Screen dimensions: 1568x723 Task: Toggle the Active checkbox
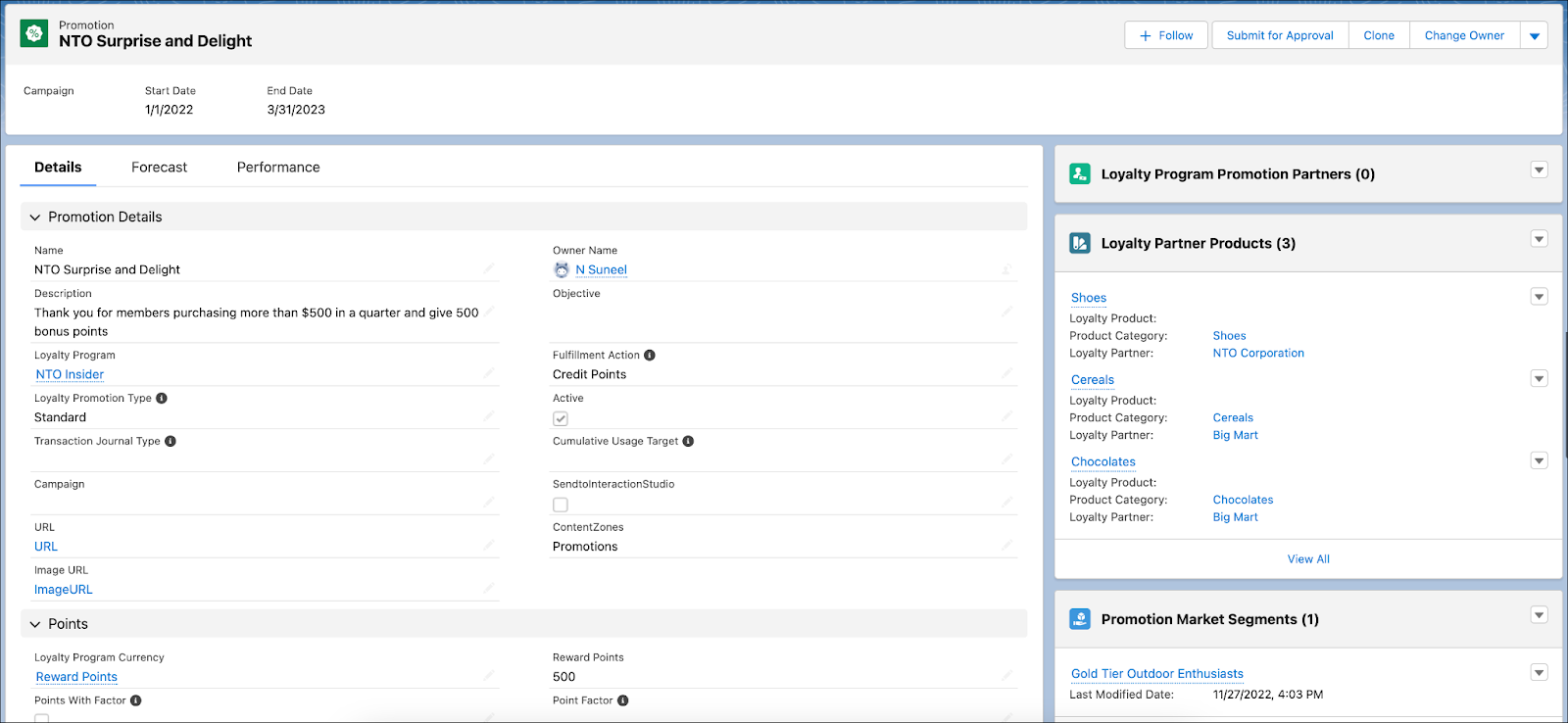(x=561, y=418)
